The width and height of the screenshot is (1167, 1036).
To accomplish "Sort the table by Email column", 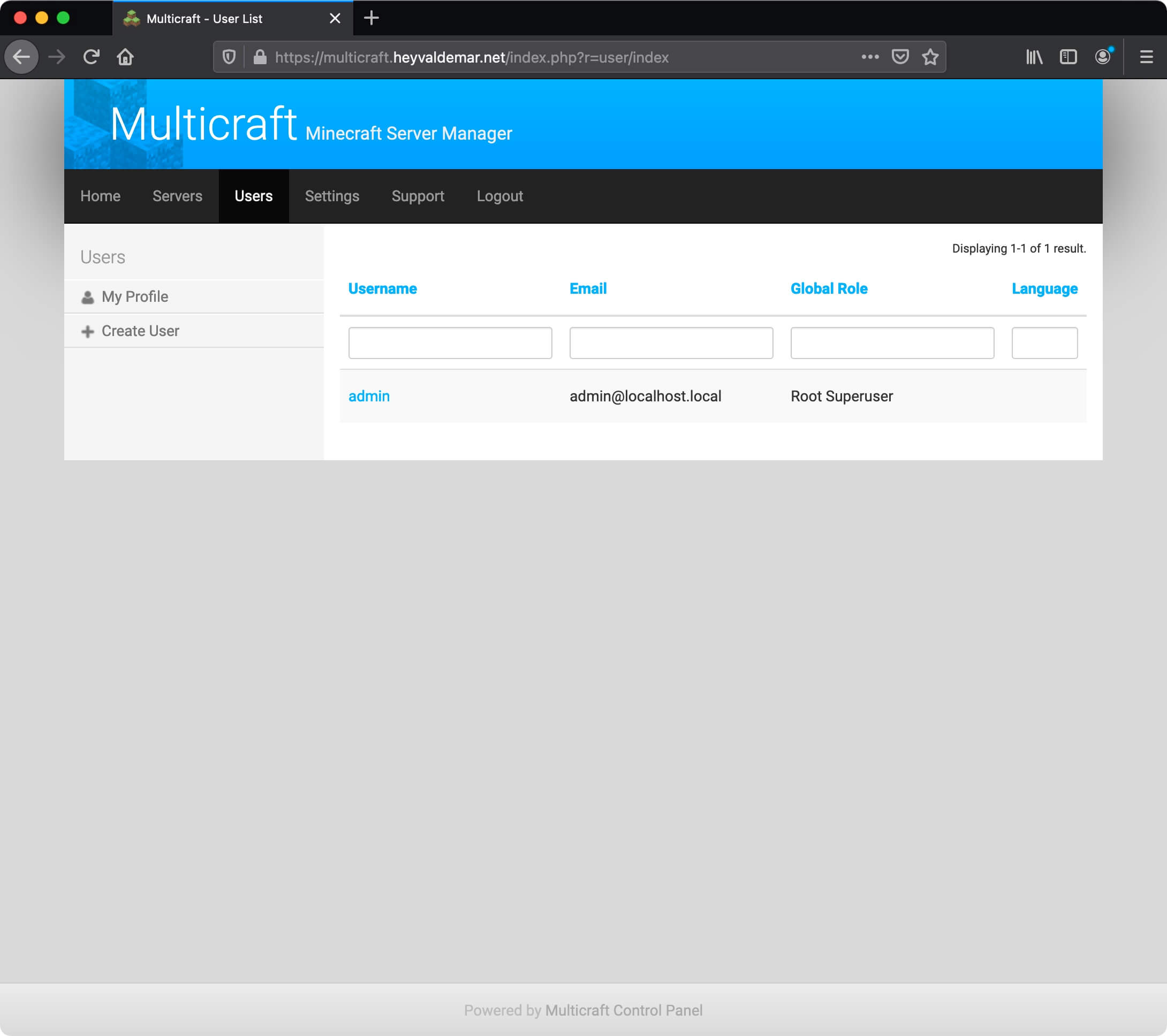I will click(x=588, y=288).
